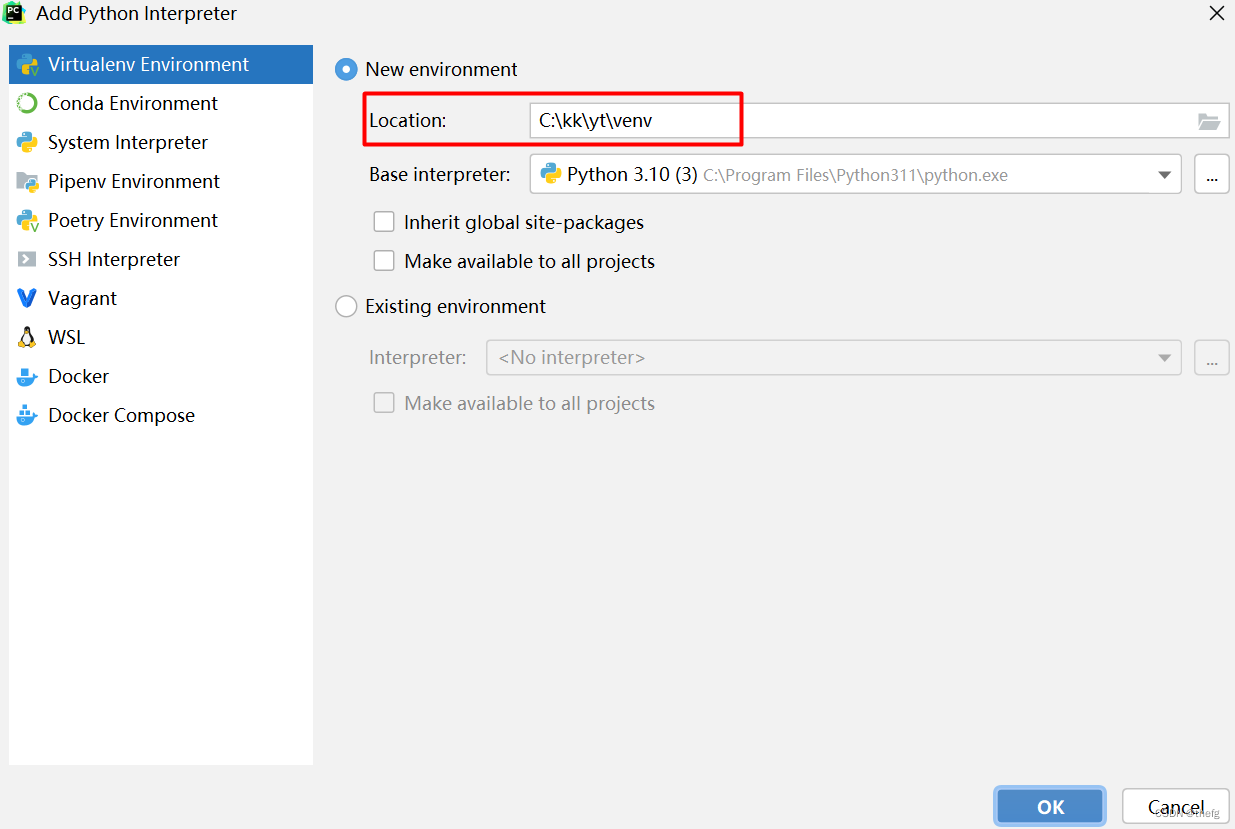Screen dimensions: 1235x829
Task: Choose the WSL interpreter type
Action: coord(161,337)
